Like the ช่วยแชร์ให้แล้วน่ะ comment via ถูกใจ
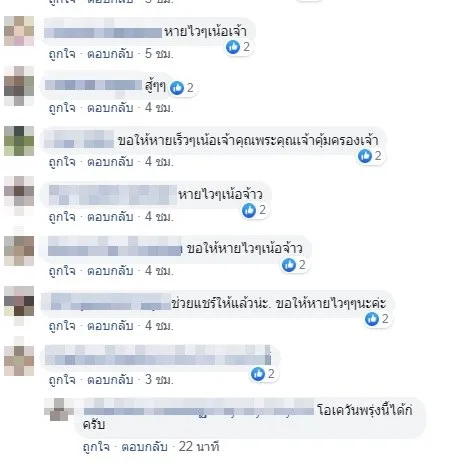The width and height of the screenshot is (453, 464). click(x=62, y=326)
